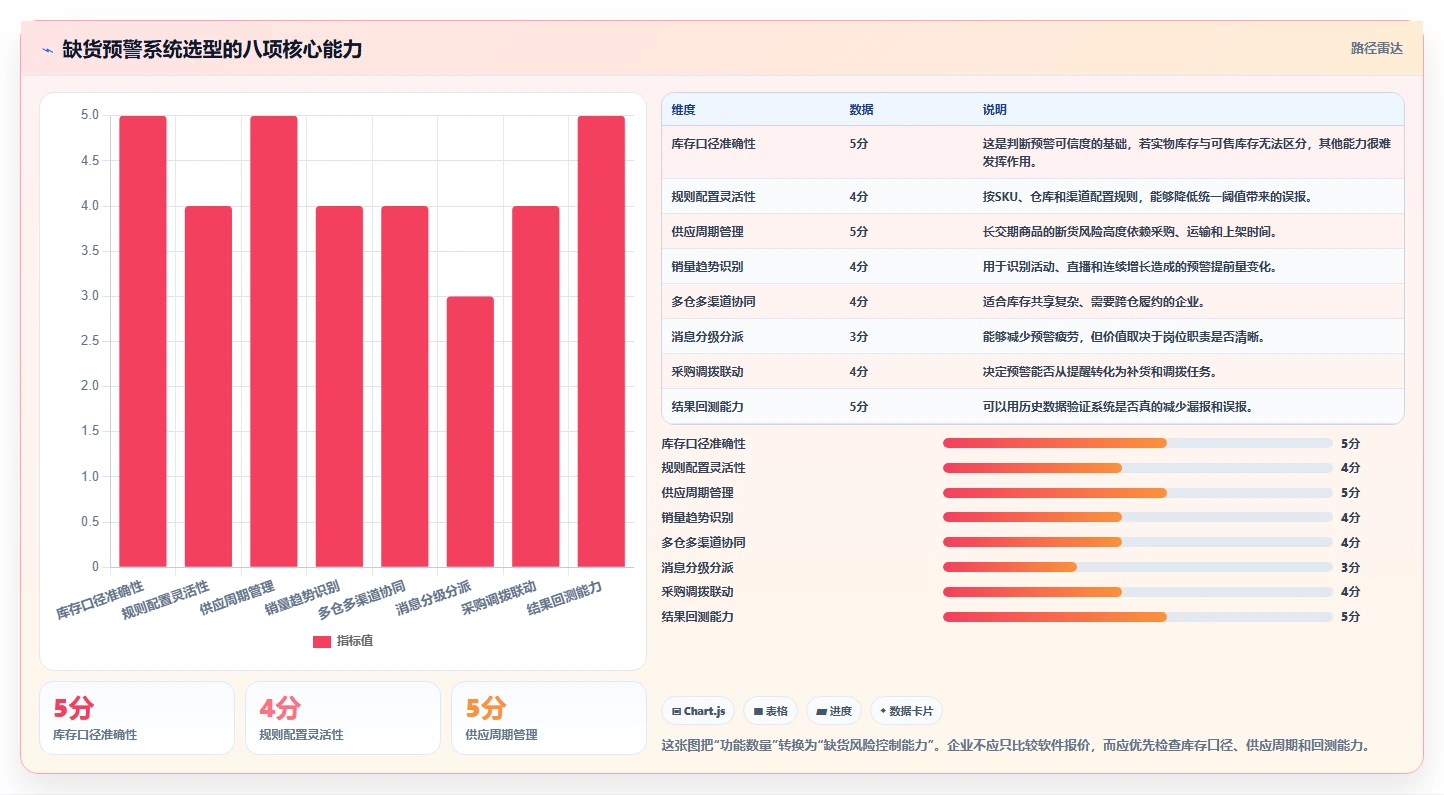
Task: Click the 5分 供应周期管理 stat card
Action: [x=549, y=718]
